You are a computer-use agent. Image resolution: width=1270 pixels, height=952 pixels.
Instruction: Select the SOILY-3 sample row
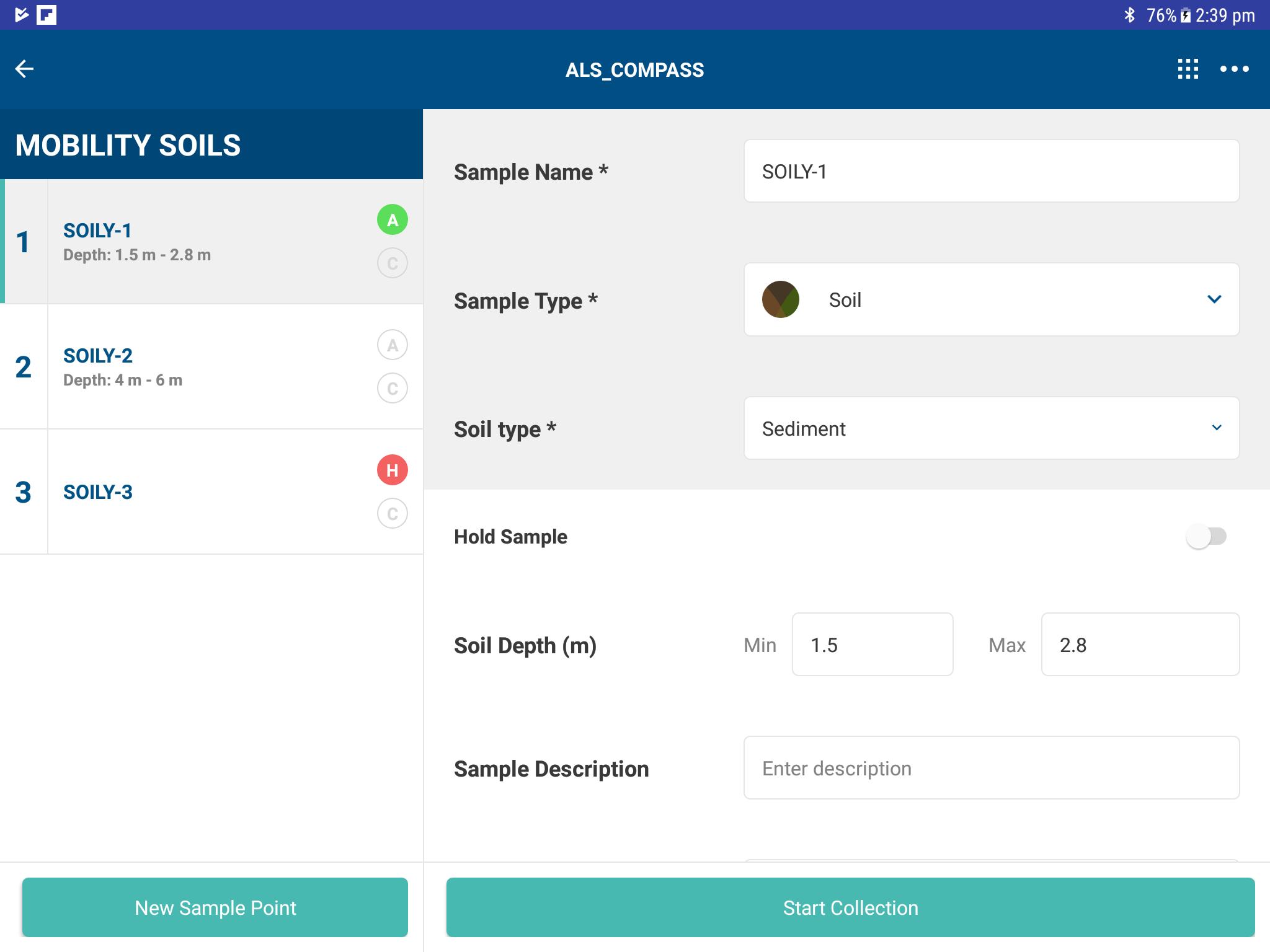[x=211, y=492]
